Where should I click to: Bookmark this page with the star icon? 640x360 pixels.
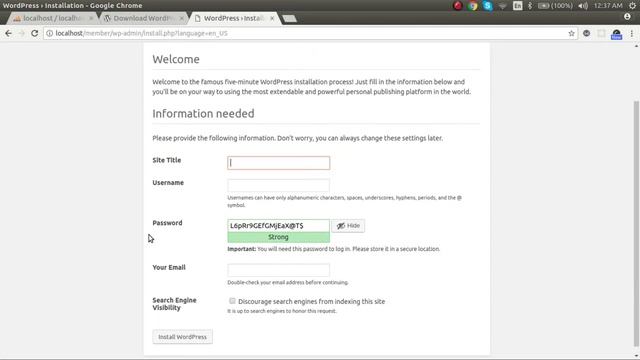[x=571, y=33]
